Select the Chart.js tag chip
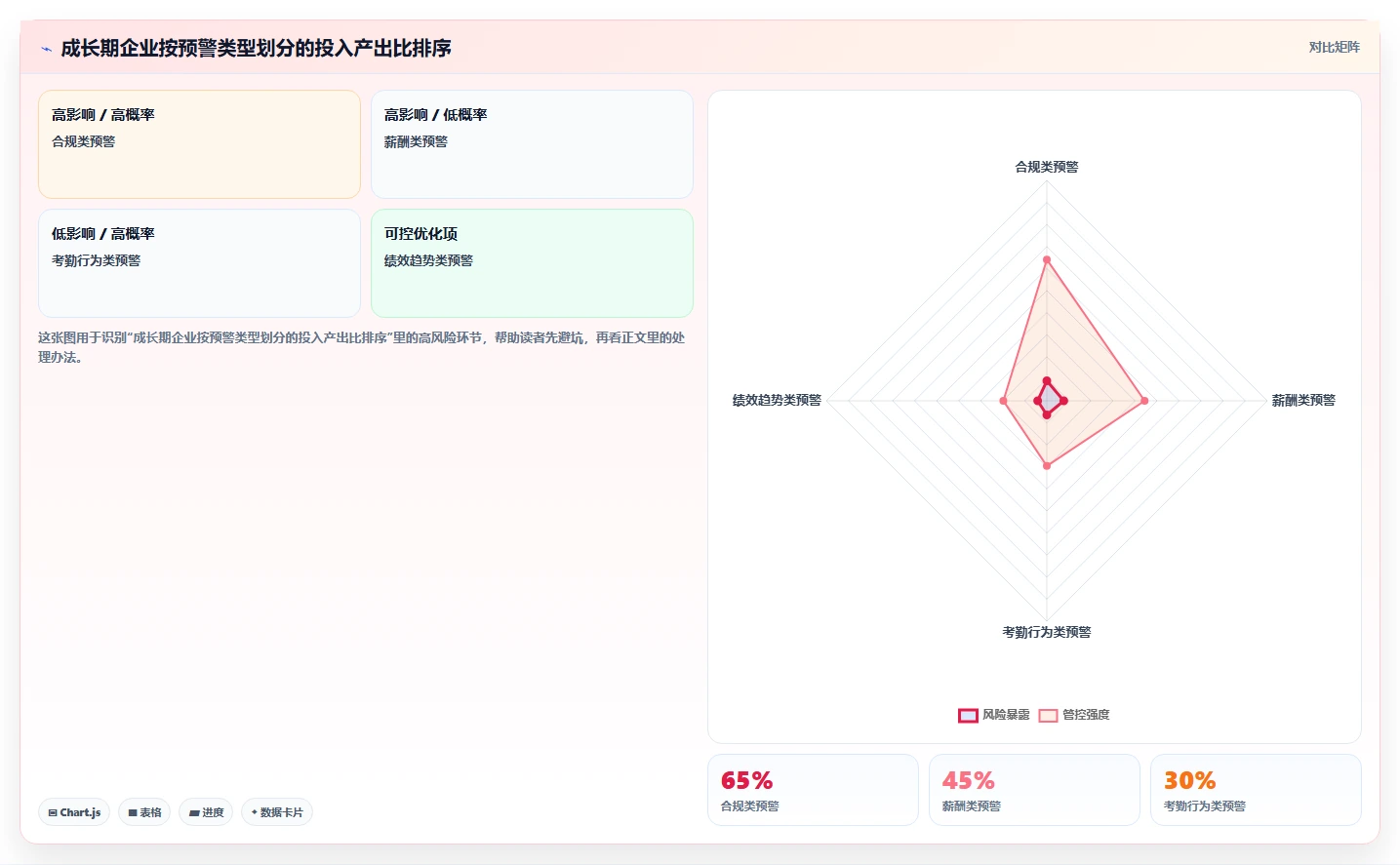Viewport: 1400px width, 865px height. (74, 812)
